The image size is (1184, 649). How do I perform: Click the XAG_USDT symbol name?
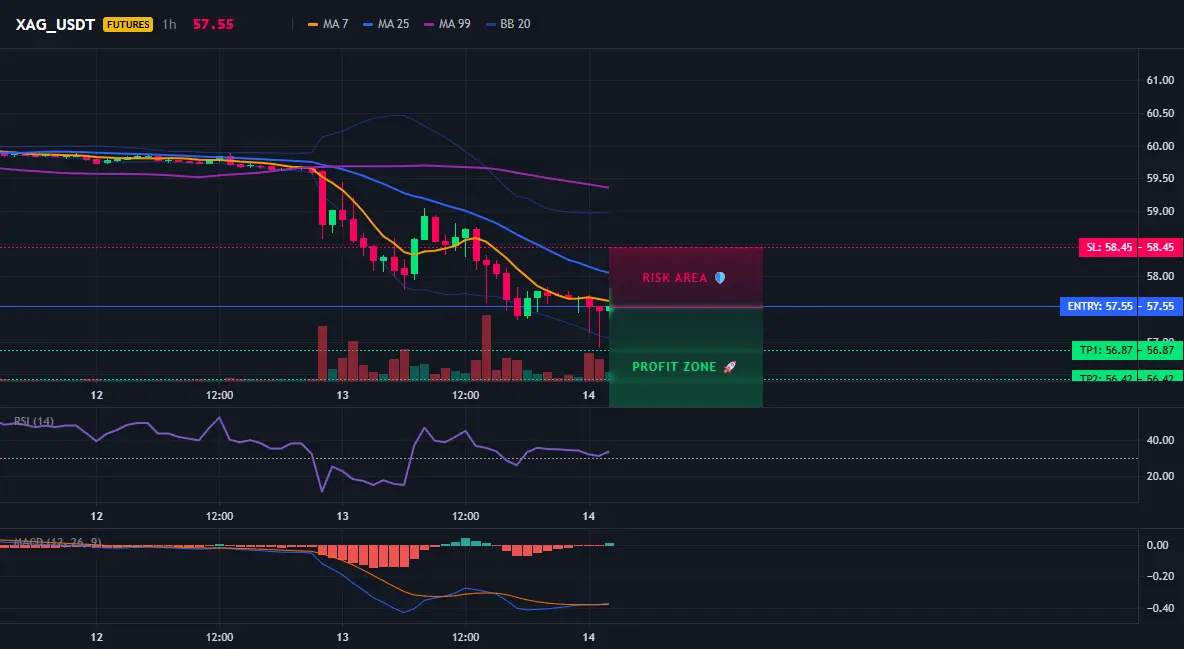[x=55, y=24]
